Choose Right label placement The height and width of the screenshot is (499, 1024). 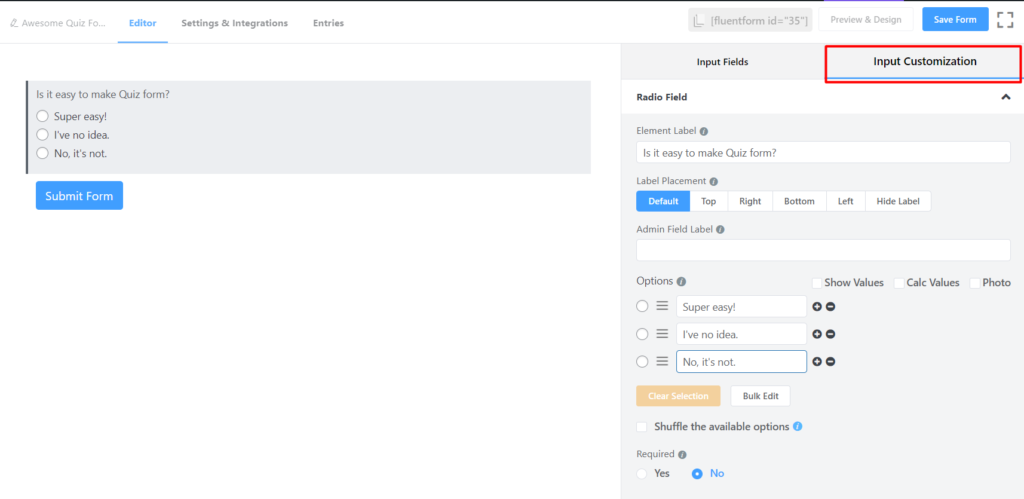(750, 201)
